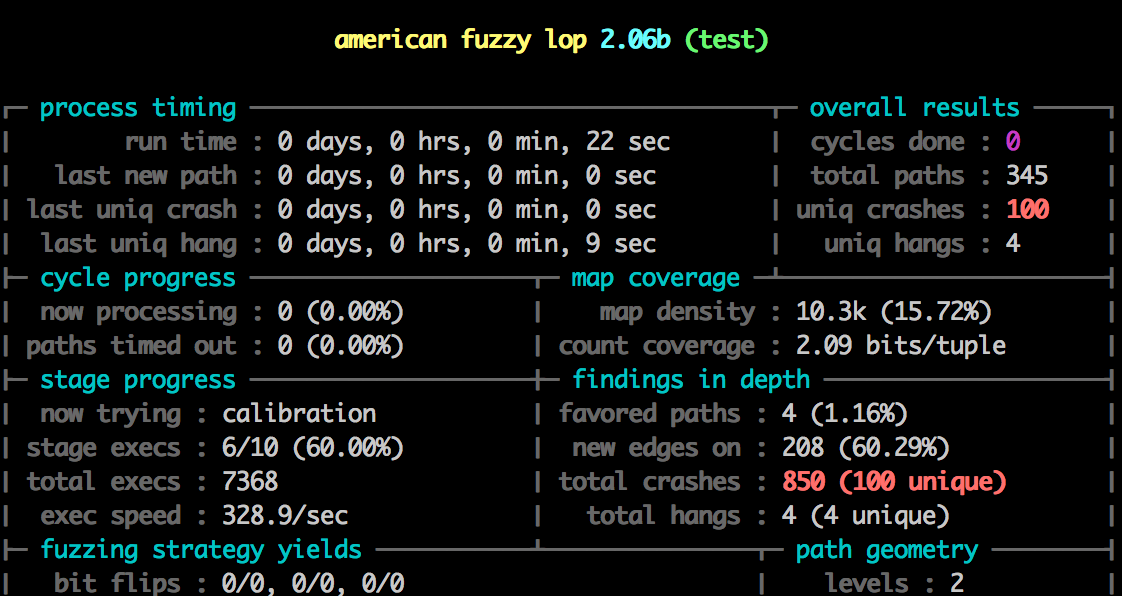The image size is (1122, 596).
Task: Click the map coverage section header
Action: (655, 278)
